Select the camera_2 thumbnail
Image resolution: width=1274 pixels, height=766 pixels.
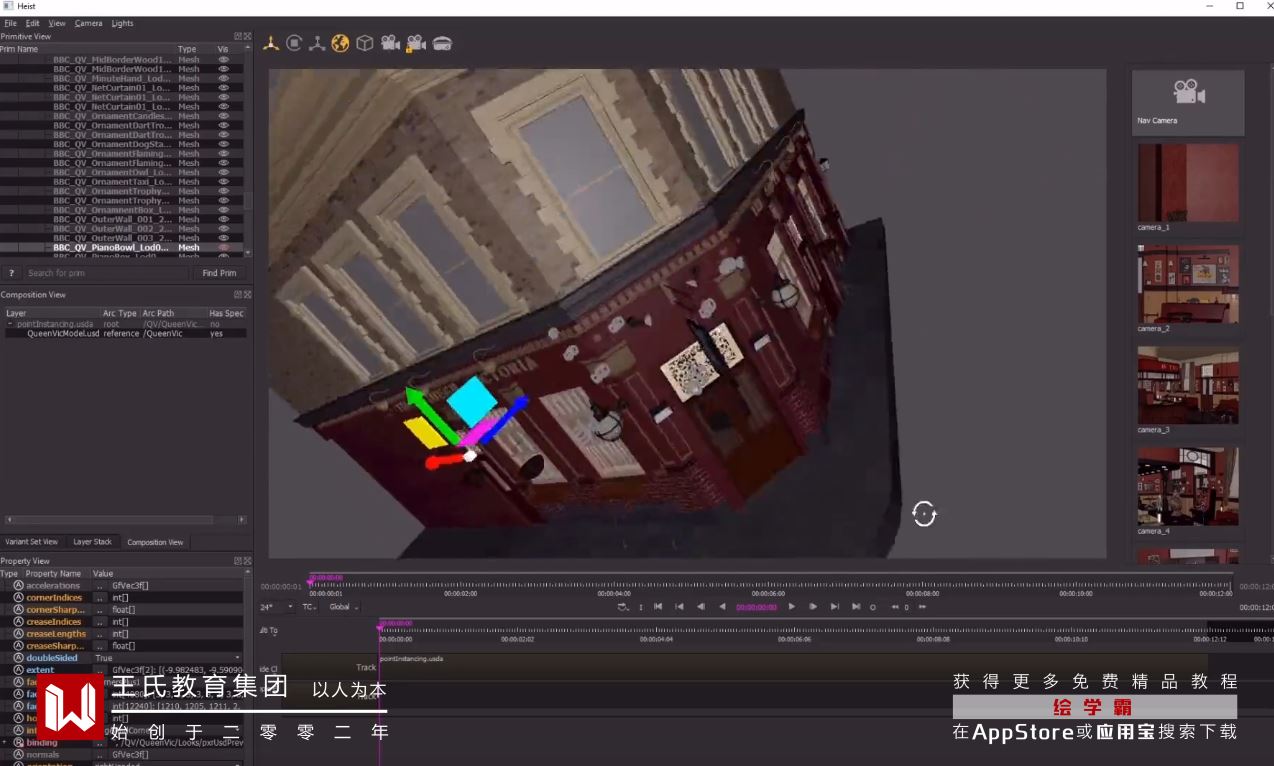coord(1188,283)
